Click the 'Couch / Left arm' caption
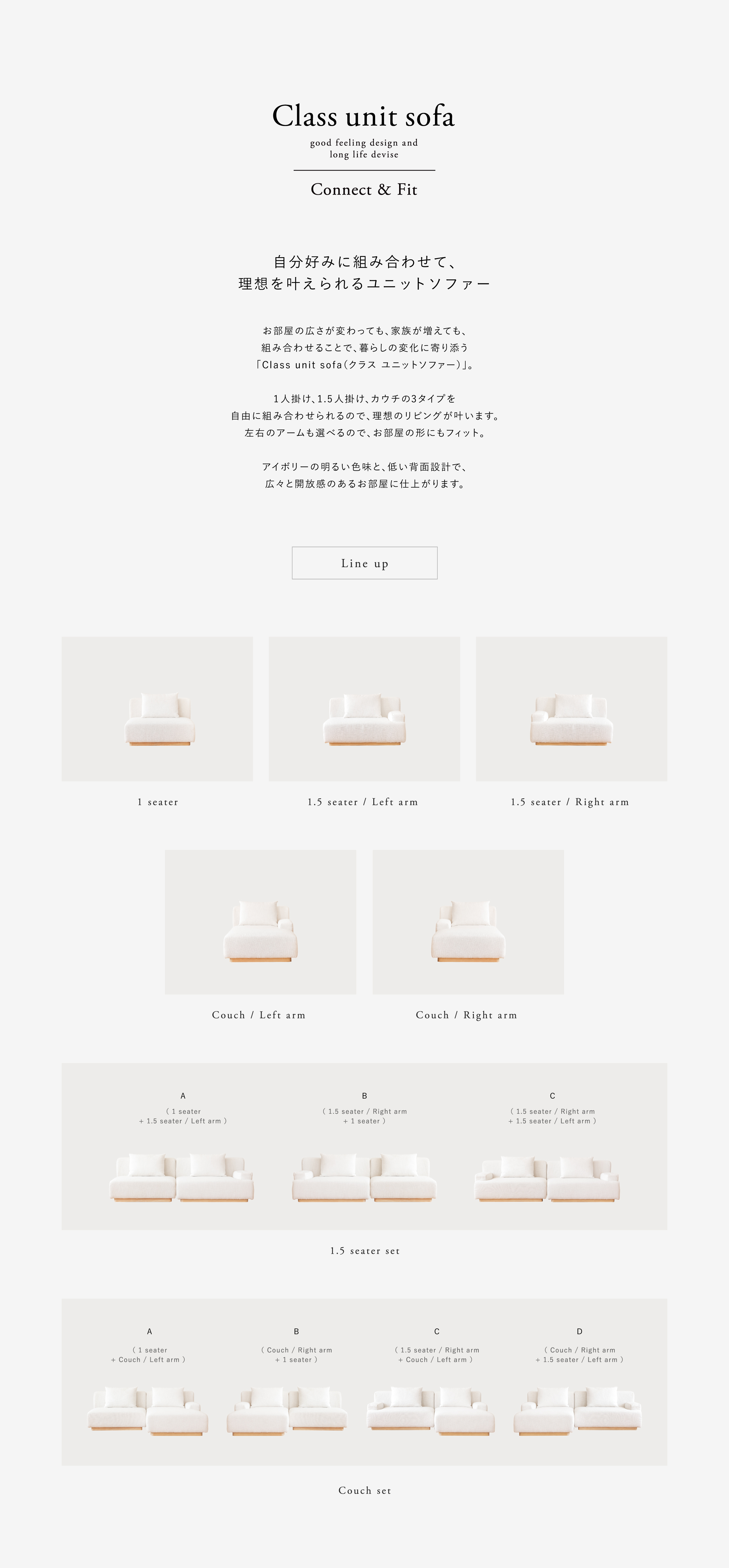The image size is (729, 1568). [259, 1015]
